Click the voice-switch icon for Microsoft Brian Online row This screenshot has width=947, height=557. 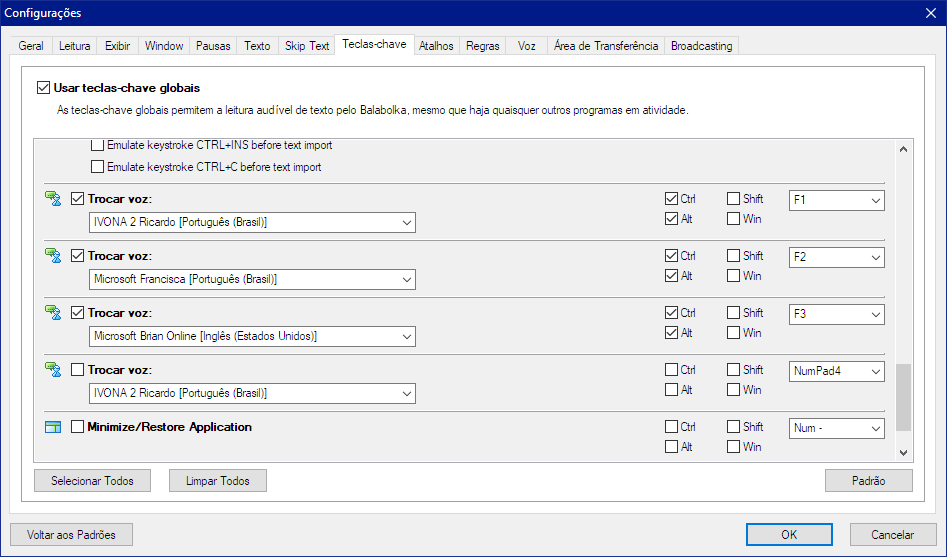[x=53, y=313]
